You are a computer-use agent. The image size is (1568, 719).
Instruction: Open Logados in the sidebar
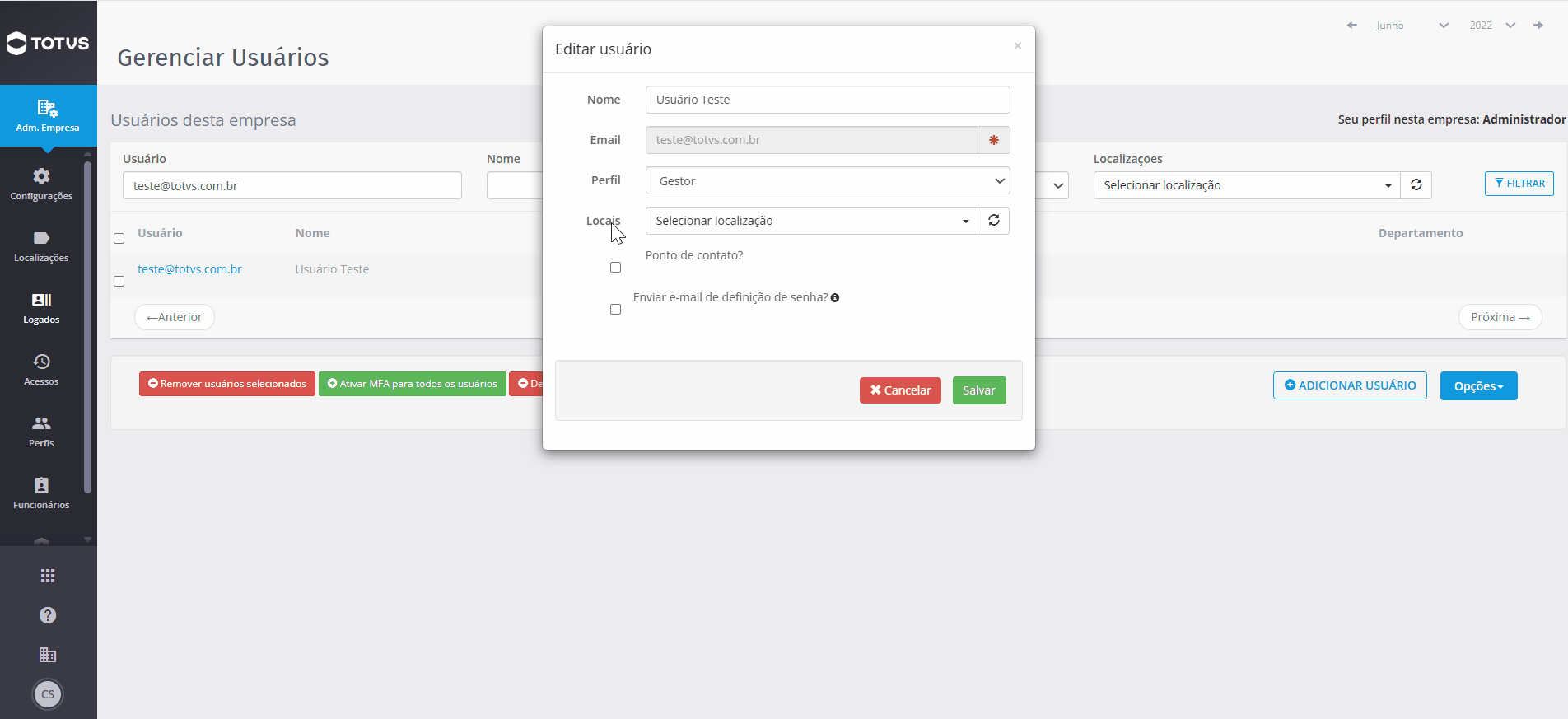click(x=41, y=308)
